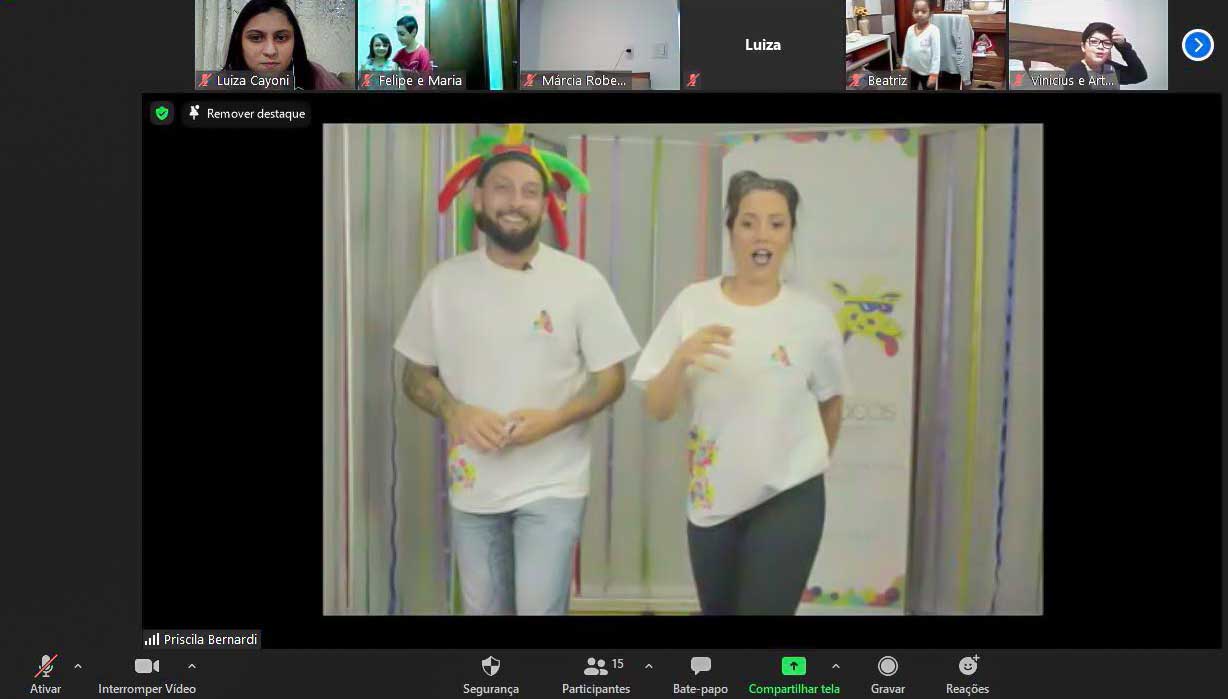Stop camera using Interromper Vídeo
The width and height of the screenshot is (1228, 699).
[147, 667]
